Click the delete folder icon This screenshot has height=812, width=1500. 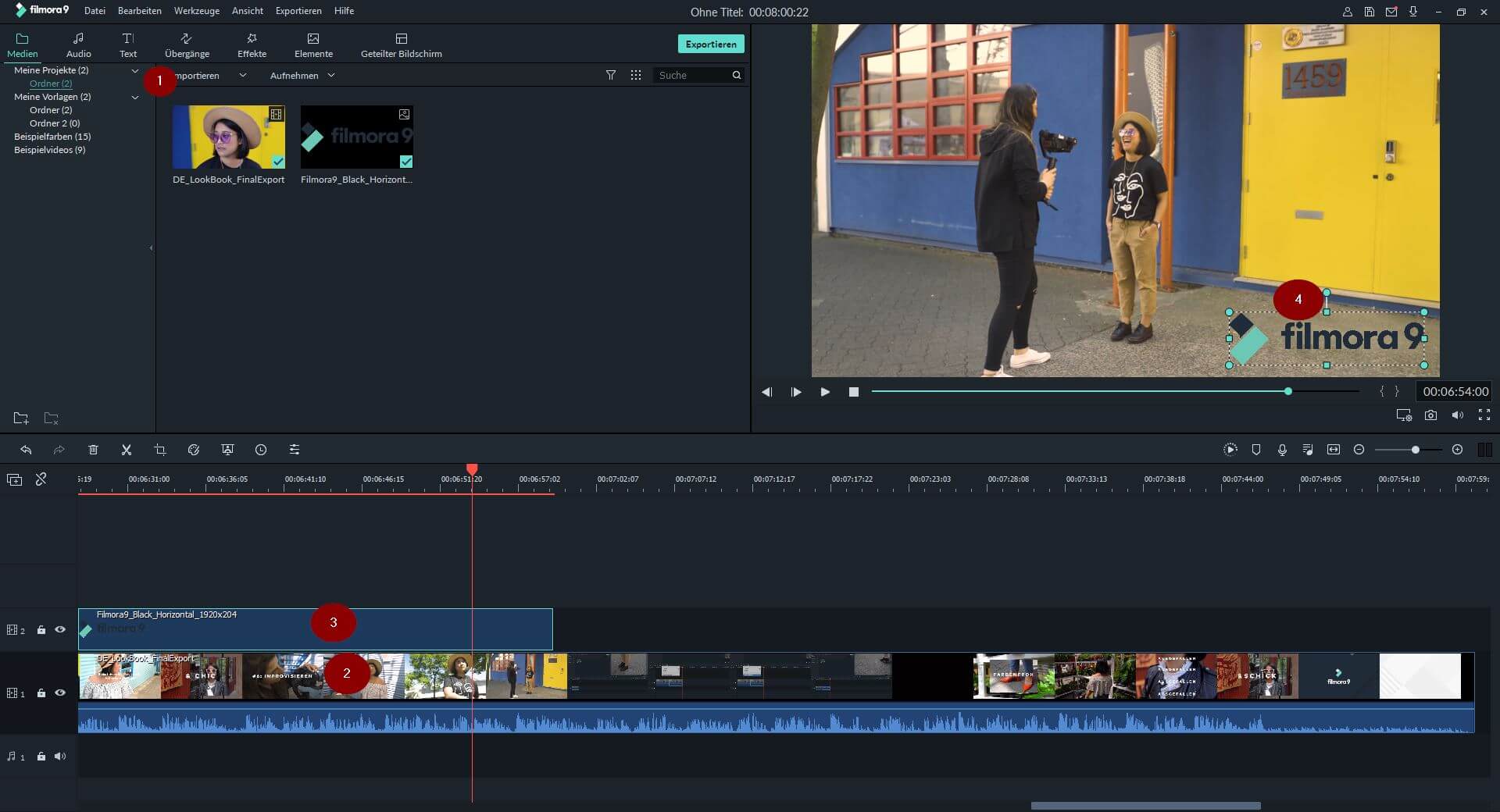[x=51, y=418]
